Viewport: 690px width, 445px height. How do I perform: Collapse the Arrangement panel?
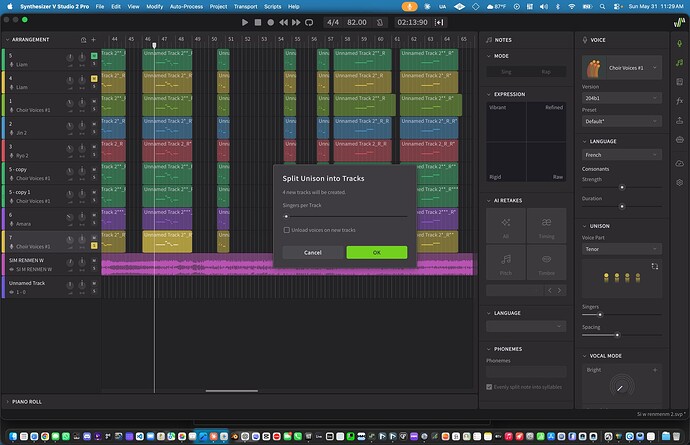click(x=7, y=40)
